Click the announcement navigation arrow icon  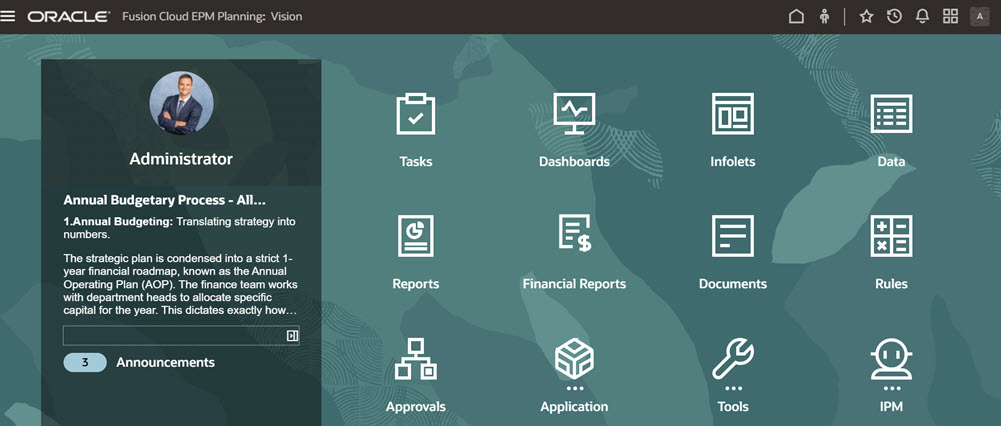pyautogui.click(x=292, y=336)
